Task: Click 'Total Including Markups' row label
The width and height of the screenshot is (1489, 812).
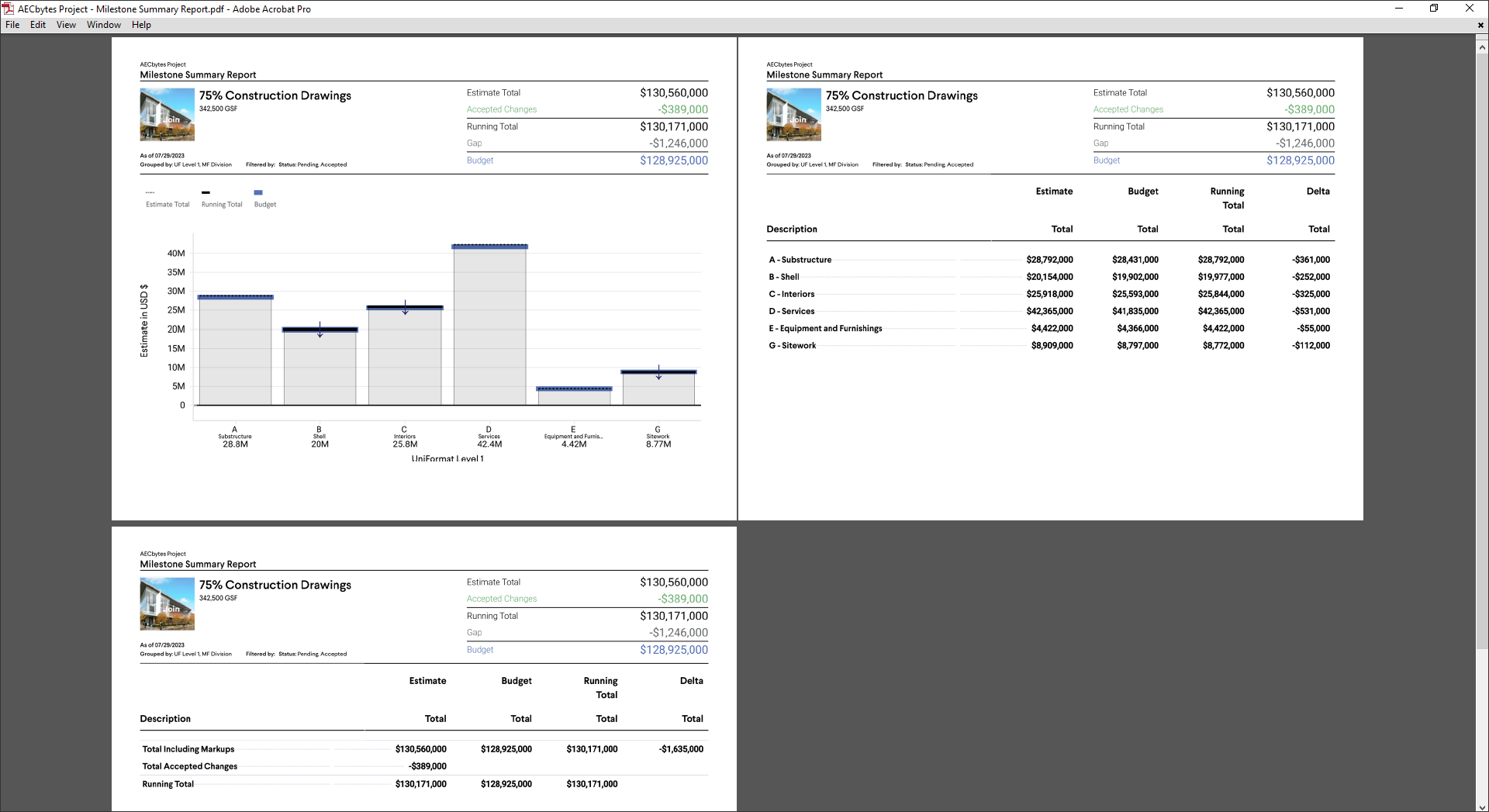Action: [x=188, y=749]
